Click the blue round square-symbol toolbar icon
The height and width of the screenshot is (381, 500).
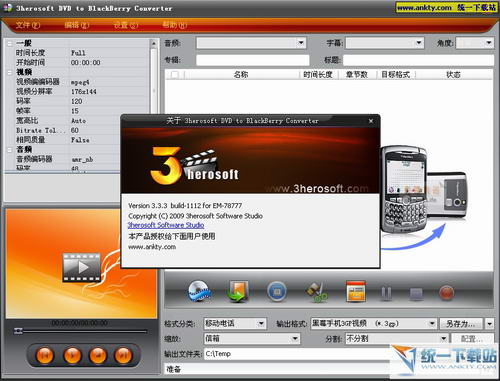(277, 291)
